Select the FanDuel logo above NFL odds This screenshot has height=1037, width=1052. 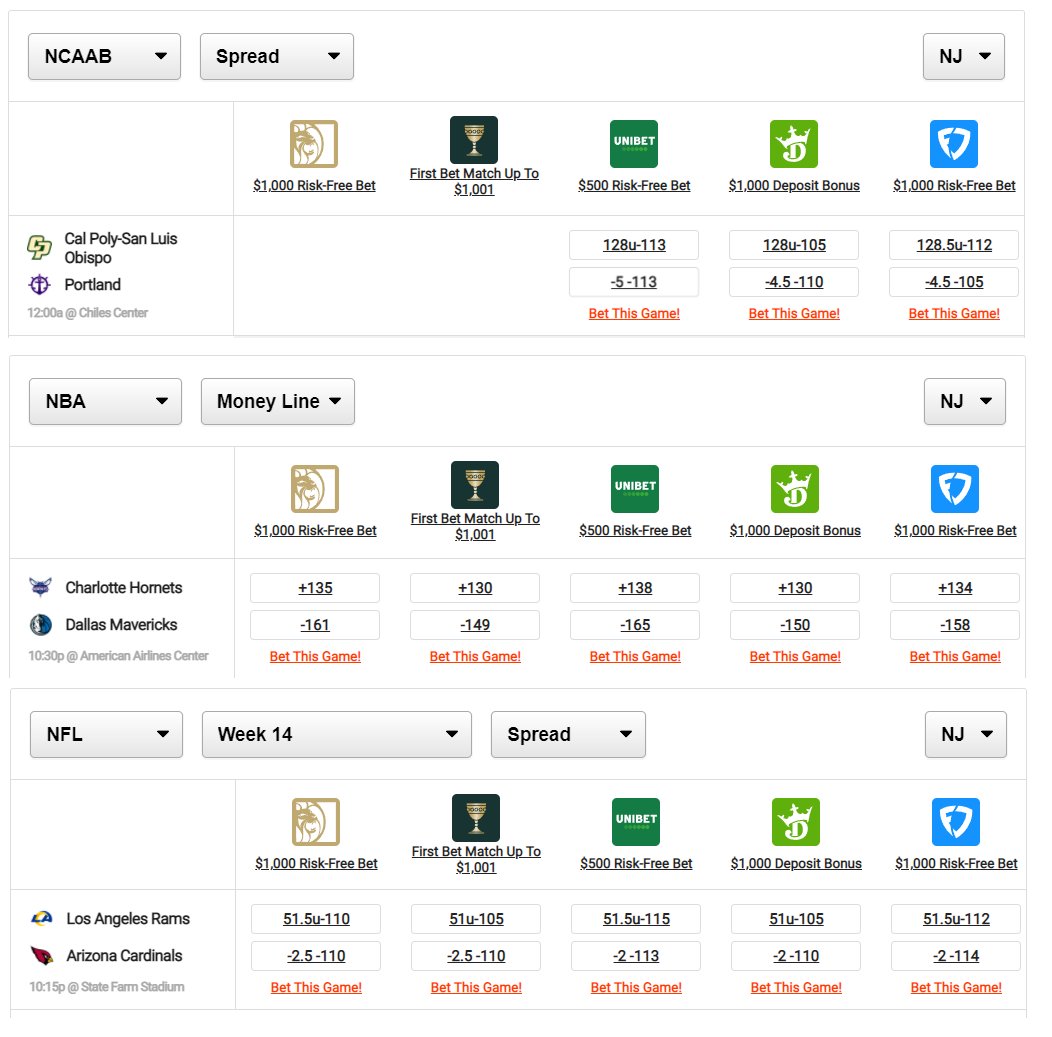click(955, 820)
